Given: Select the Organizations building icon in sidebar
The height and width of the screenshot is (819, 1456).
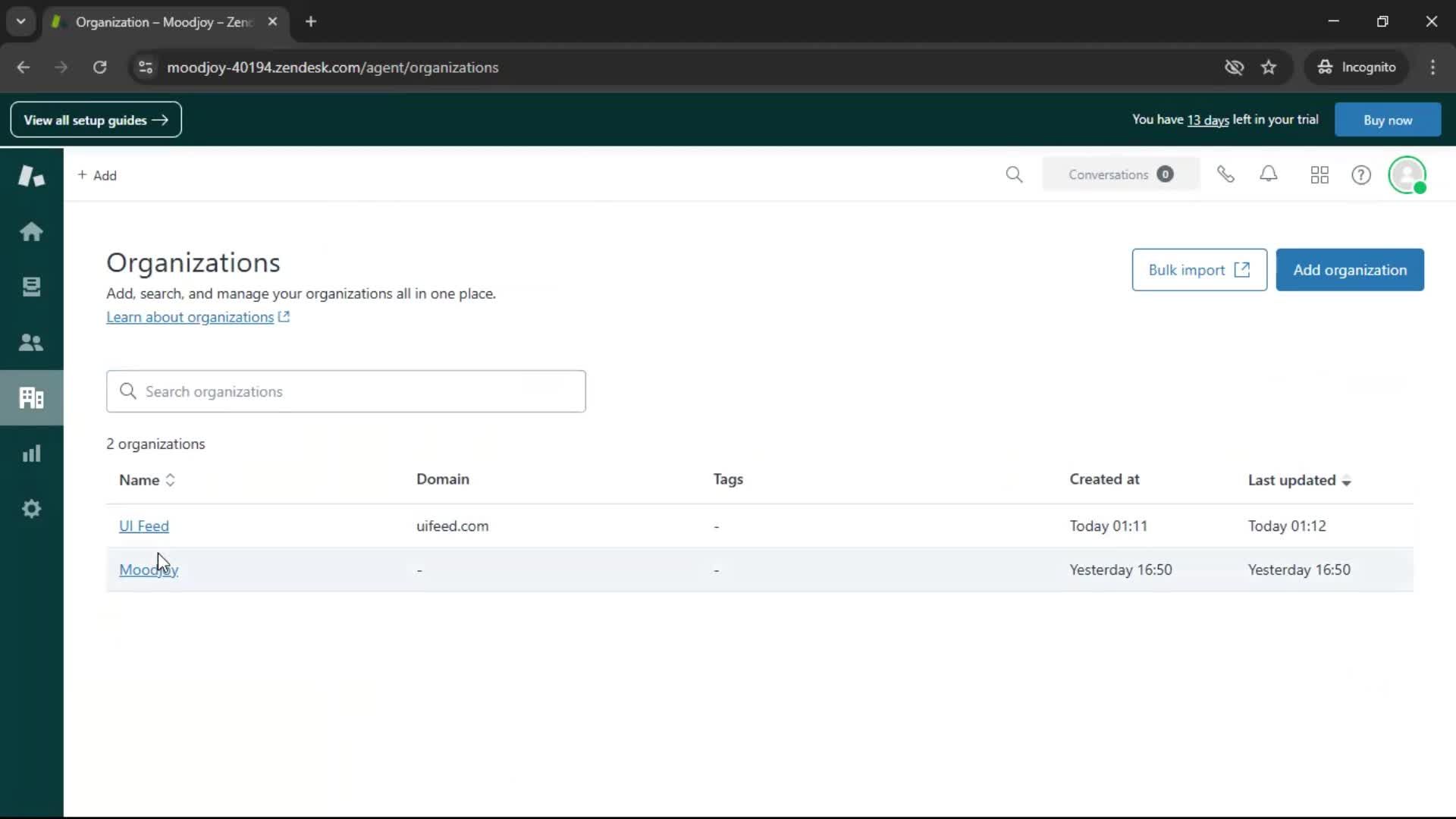Looking at the screenshot, I should click(x=31, y=397).
